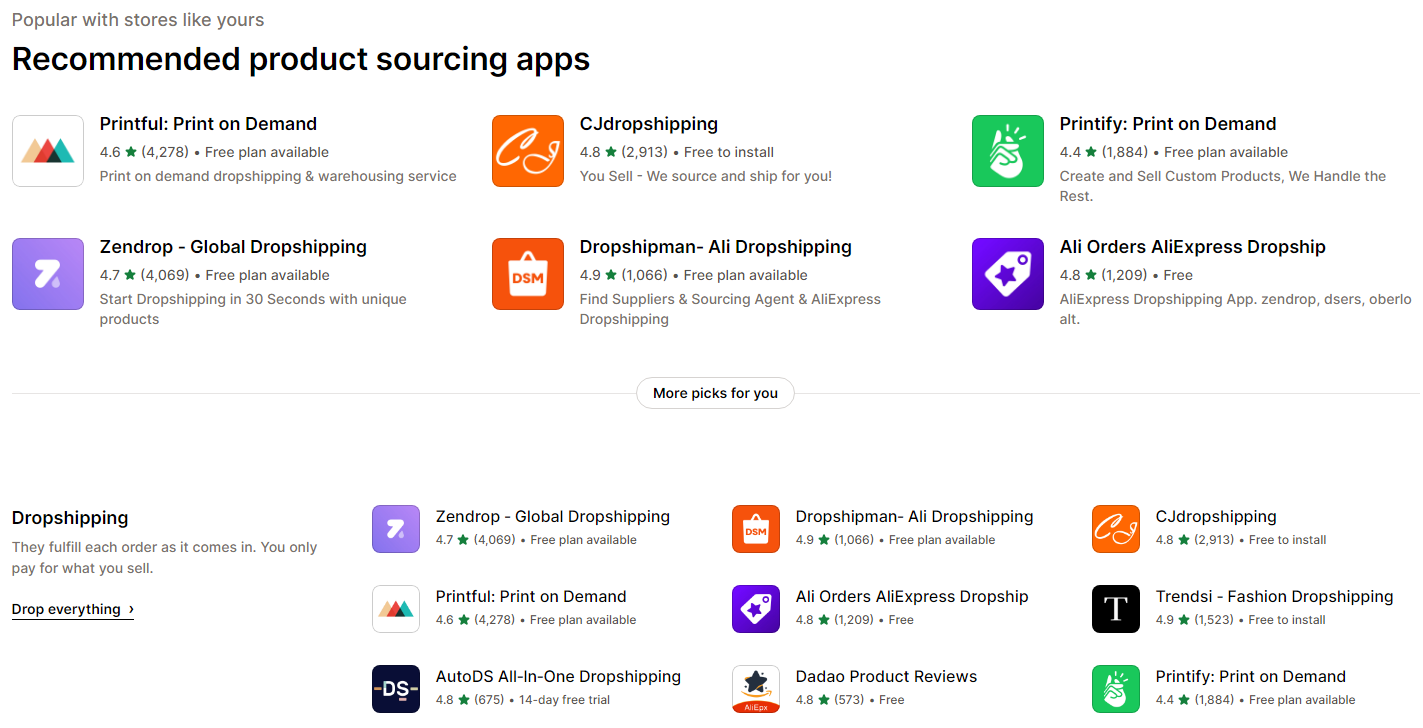
Task: Click 'Create and Sell Custom Products' description
Action: 1223,186
